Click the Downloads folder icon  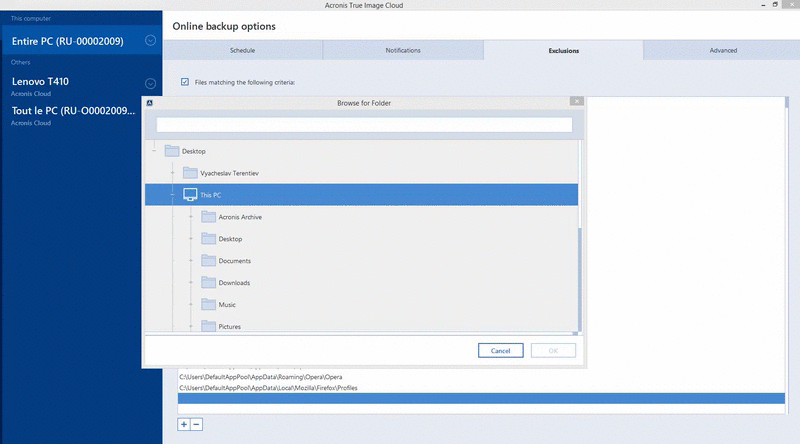pos(208,282)
